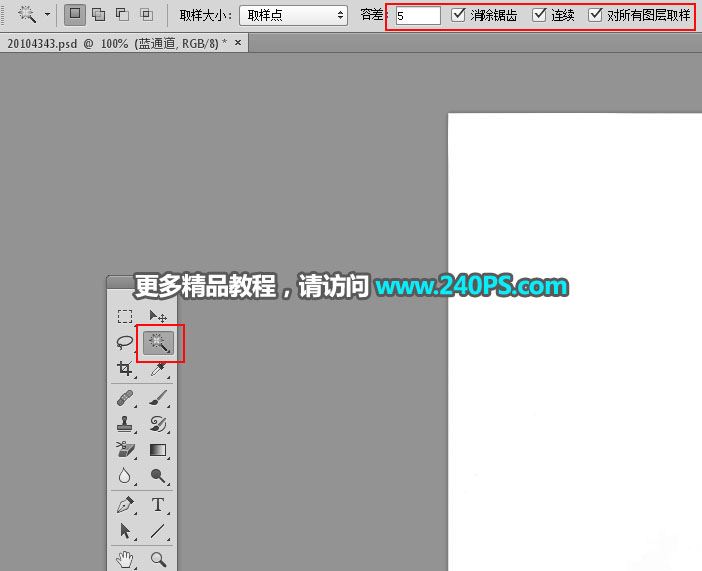The image size is (702, 571).
Task: Select the Line tool
Action: point(158,531)
